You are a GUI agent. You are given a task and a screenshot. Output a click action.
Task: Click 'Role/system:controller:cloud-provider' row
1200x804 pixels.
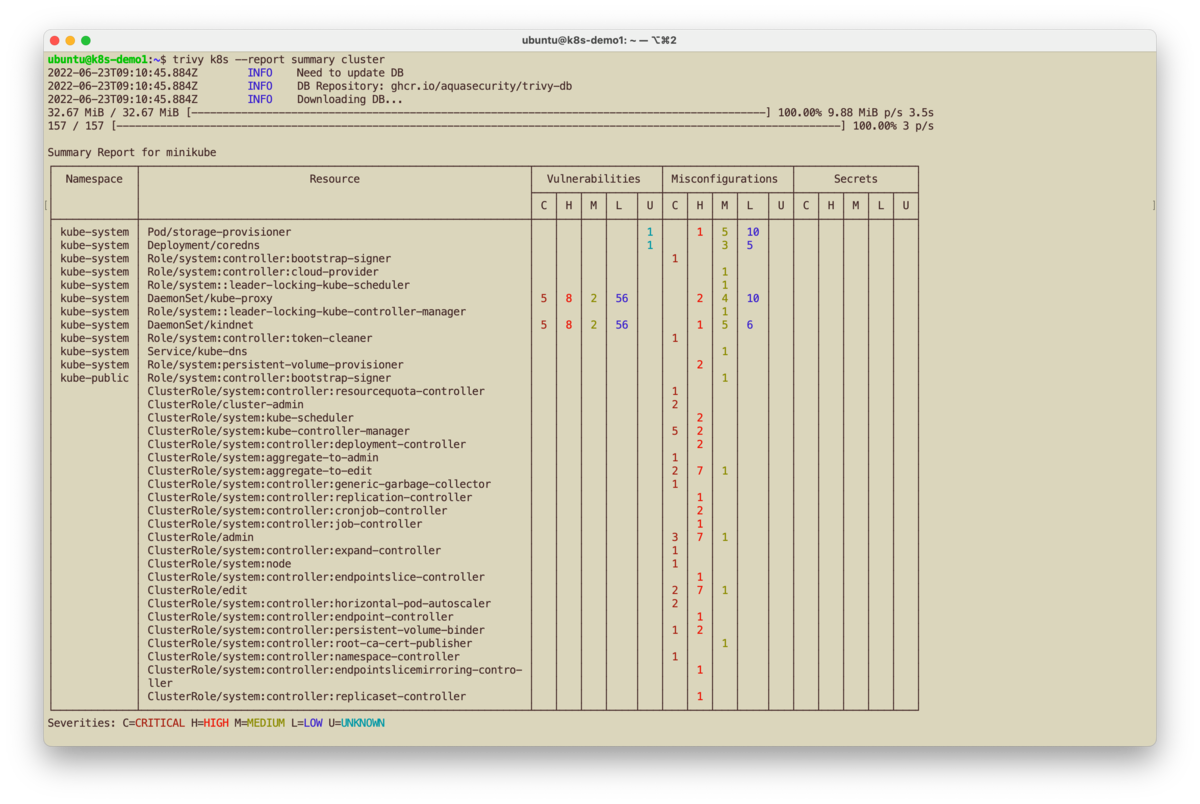tap(263, 272)
